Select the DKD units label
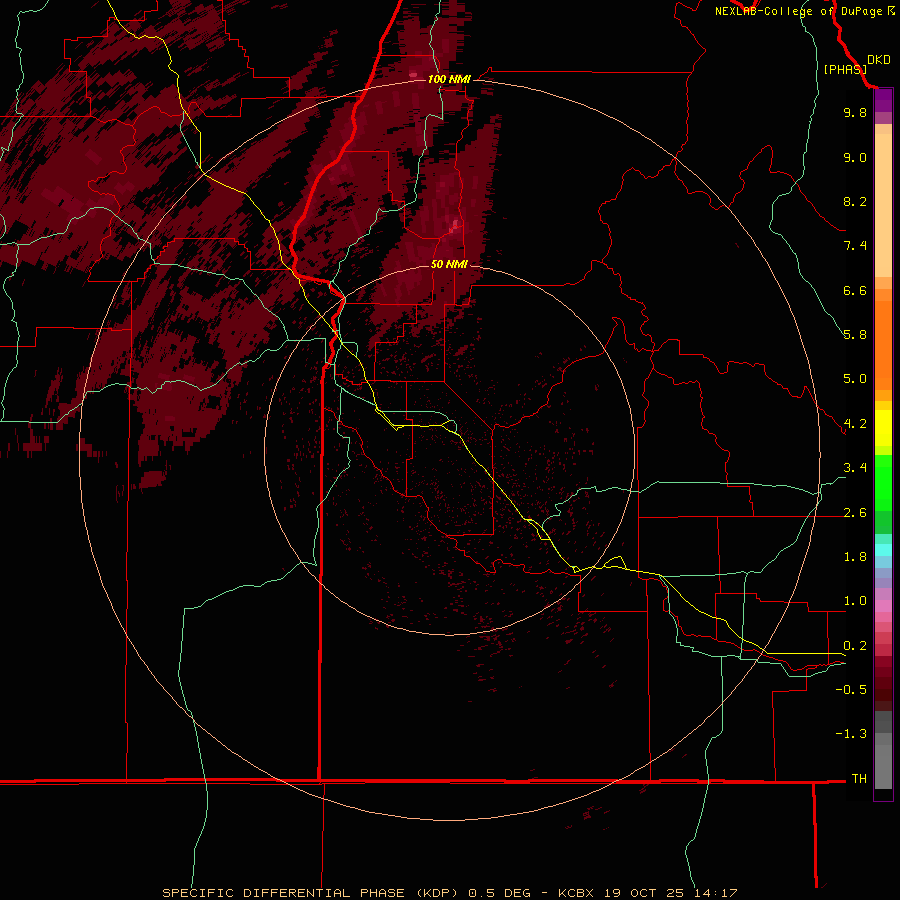 click(x=879, y=60)
